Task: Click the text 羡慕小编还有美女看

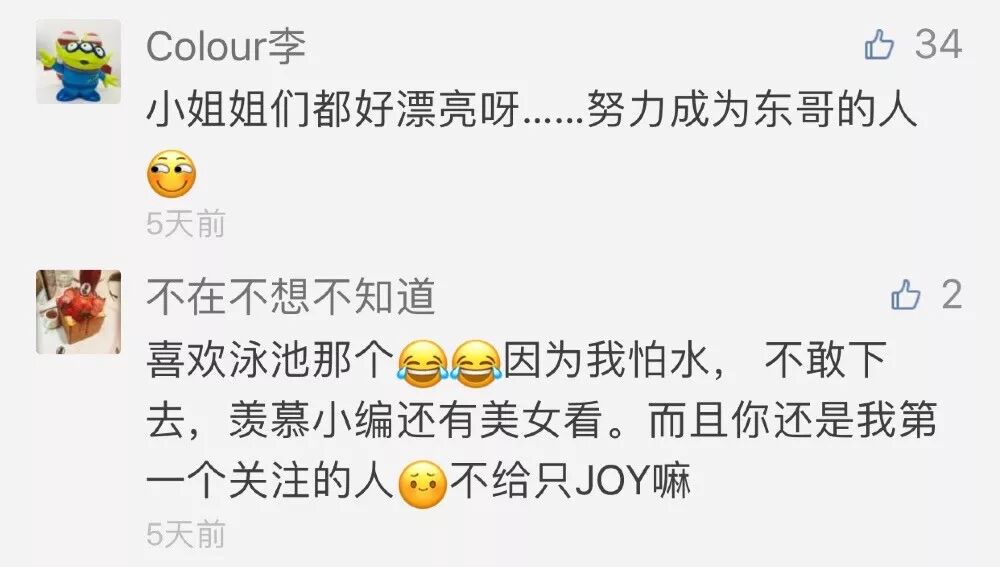Action: coord(416,421)
